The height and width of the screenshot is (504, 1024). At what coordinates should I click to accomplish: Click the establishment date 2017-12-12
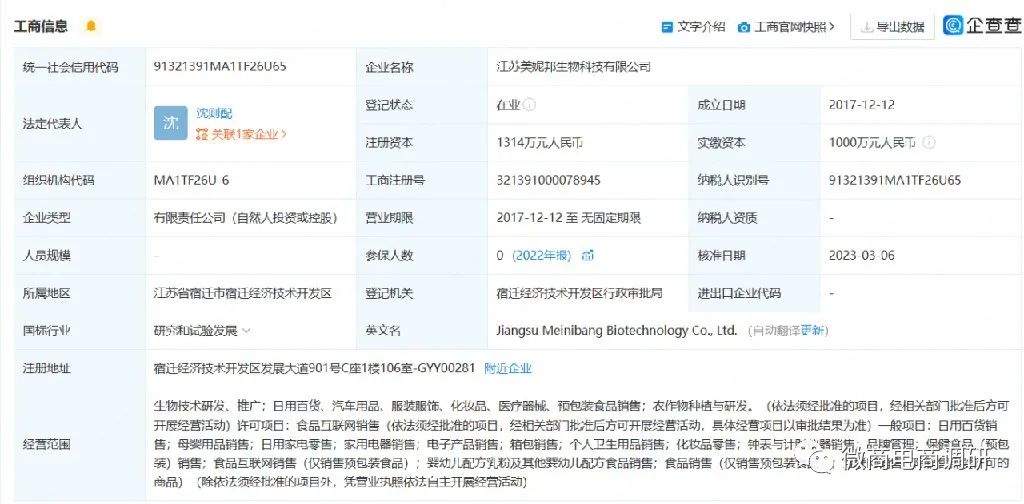pyautogui.click(x=862, y=105)
